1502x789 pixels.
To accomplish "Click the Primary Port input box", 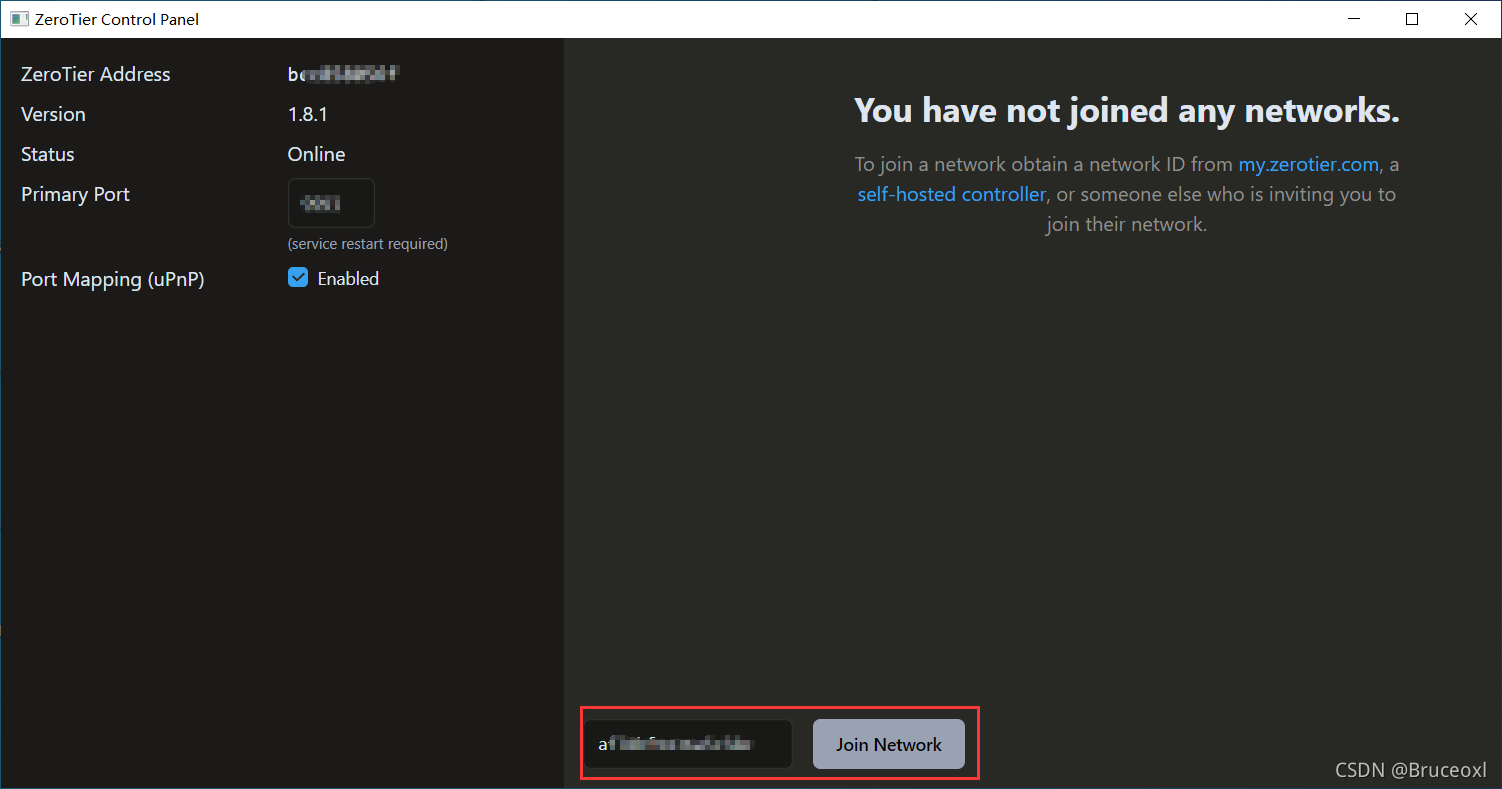I will [x=331, y=203].
